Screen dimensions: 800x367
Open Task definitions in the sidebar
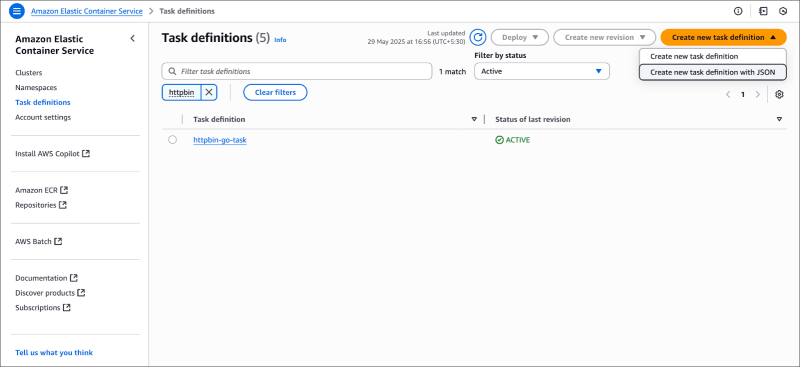[x=43, y=103]
